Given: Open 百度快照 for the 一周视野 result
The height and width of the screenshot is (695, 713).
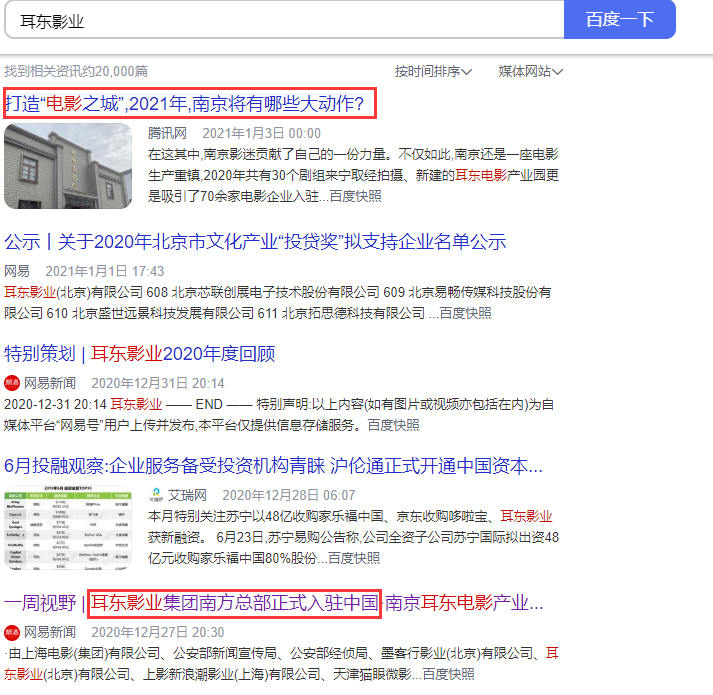Looking at the screenshot, I should click(448, 674).
